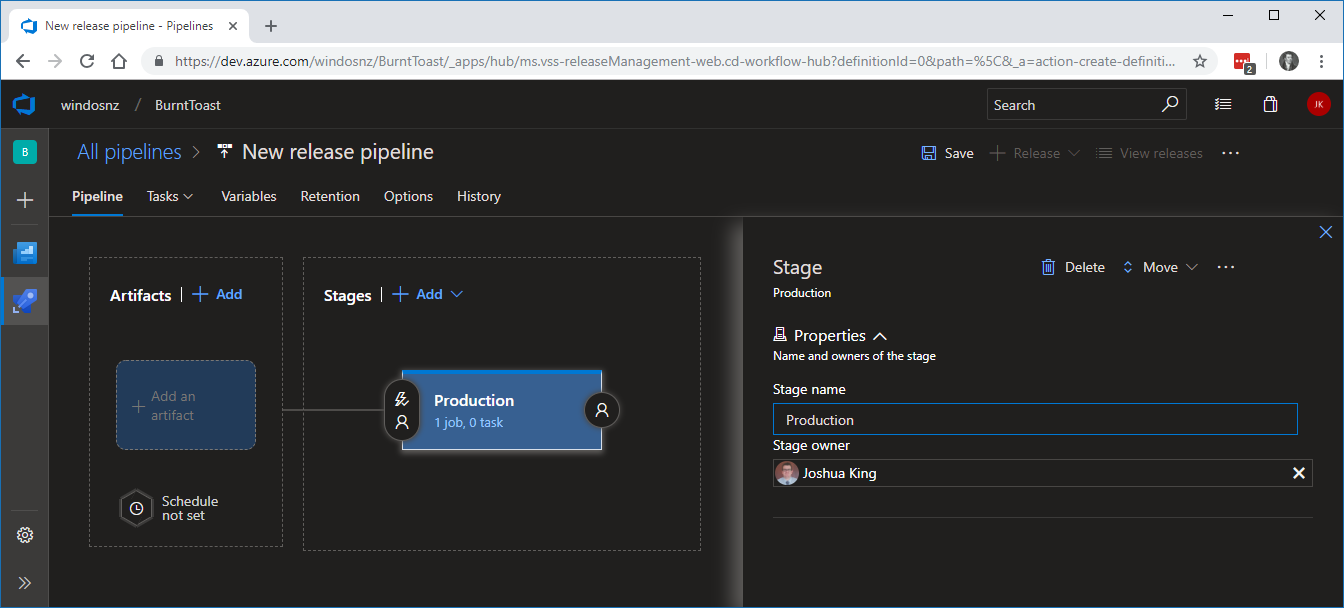Open the Release dropdown
Viewport: 1344px width, 608px height.
point(1034,153)
